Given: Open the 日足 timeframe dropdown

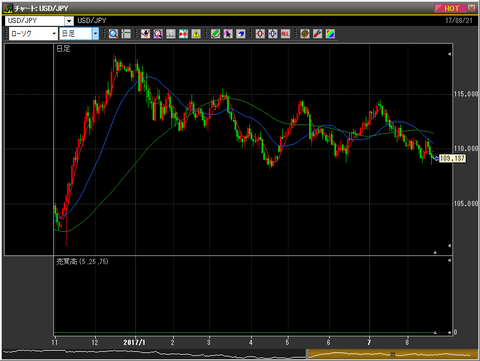Looking at the screenshot, I should [x=95, y=34].
